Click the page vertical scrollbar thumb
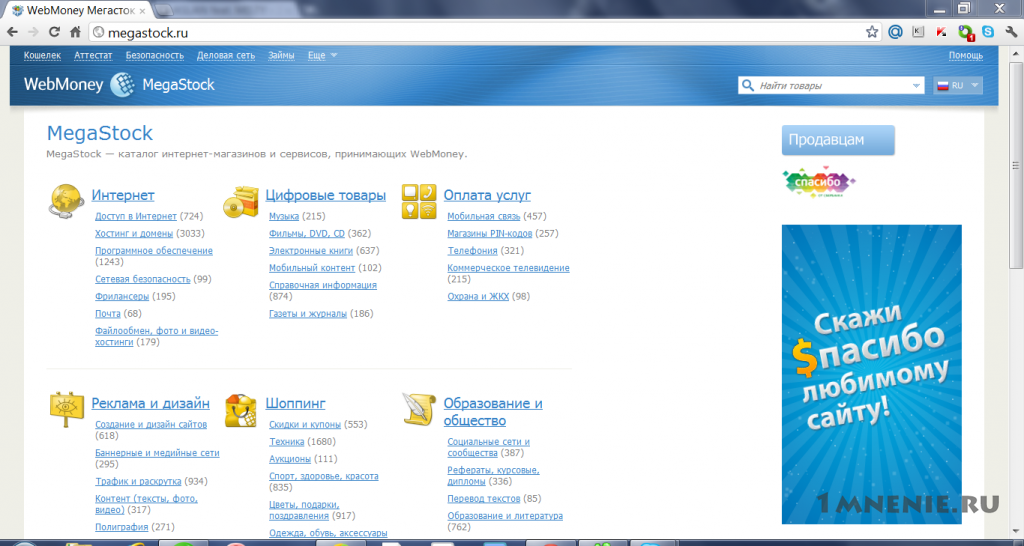Image resolution: width=1024 pixels, height=546 pixels. [1016, 165]
